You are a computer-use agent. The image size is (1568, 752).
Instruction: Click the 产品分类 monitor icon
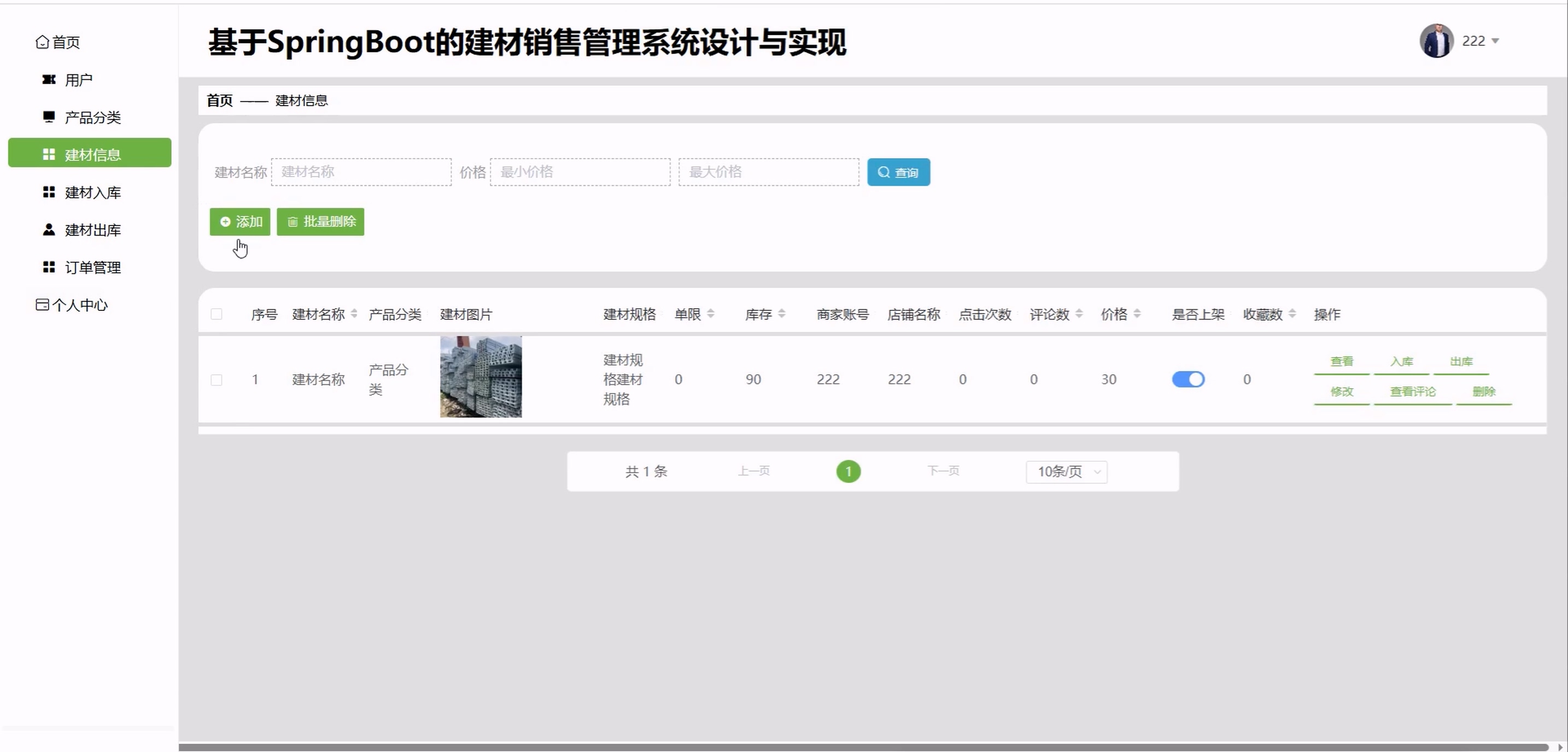point(49,117)
